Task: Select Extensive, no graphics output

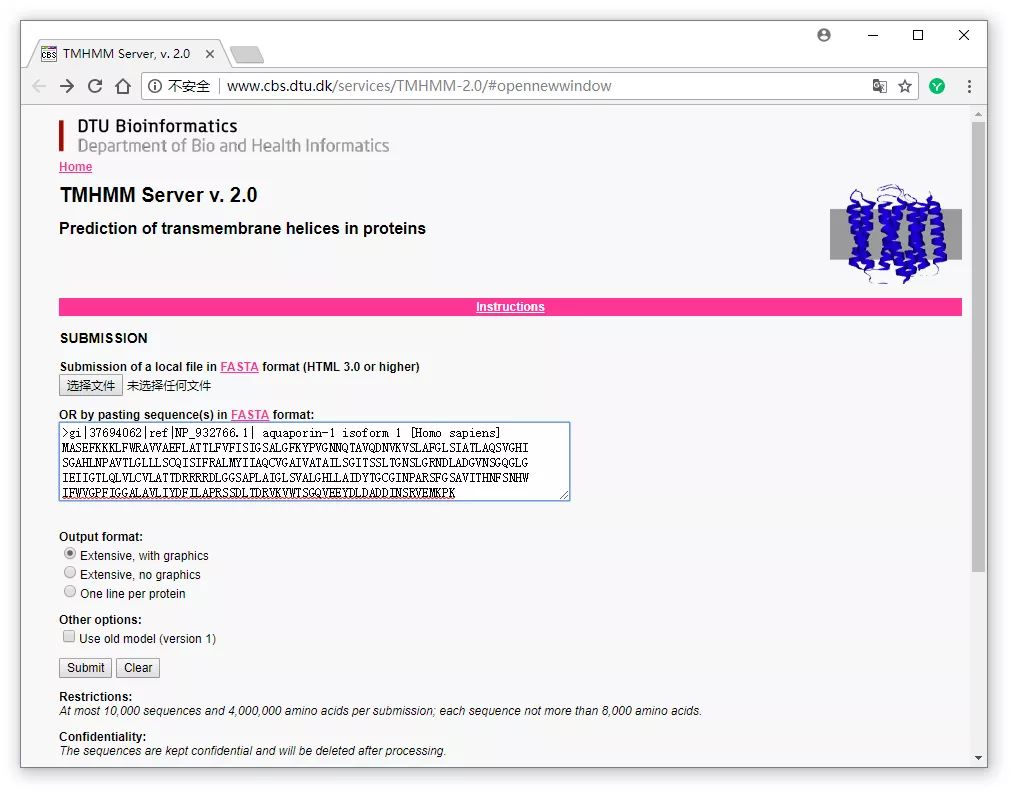Action: (70, 573)
